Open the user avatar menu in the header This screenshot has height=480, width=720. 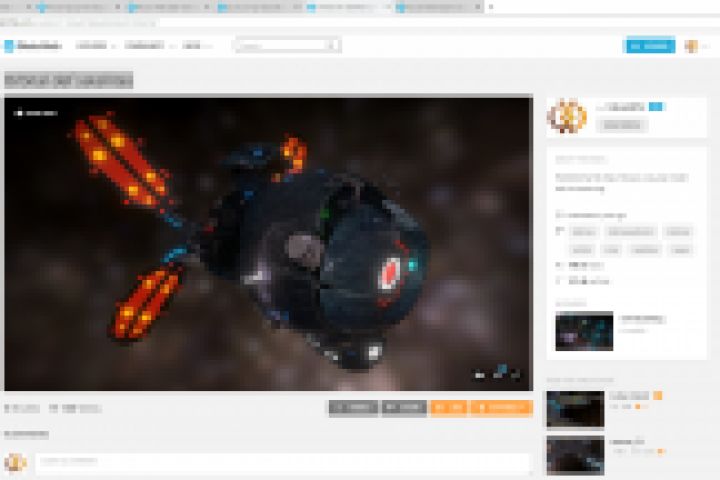tap(691, 46)
